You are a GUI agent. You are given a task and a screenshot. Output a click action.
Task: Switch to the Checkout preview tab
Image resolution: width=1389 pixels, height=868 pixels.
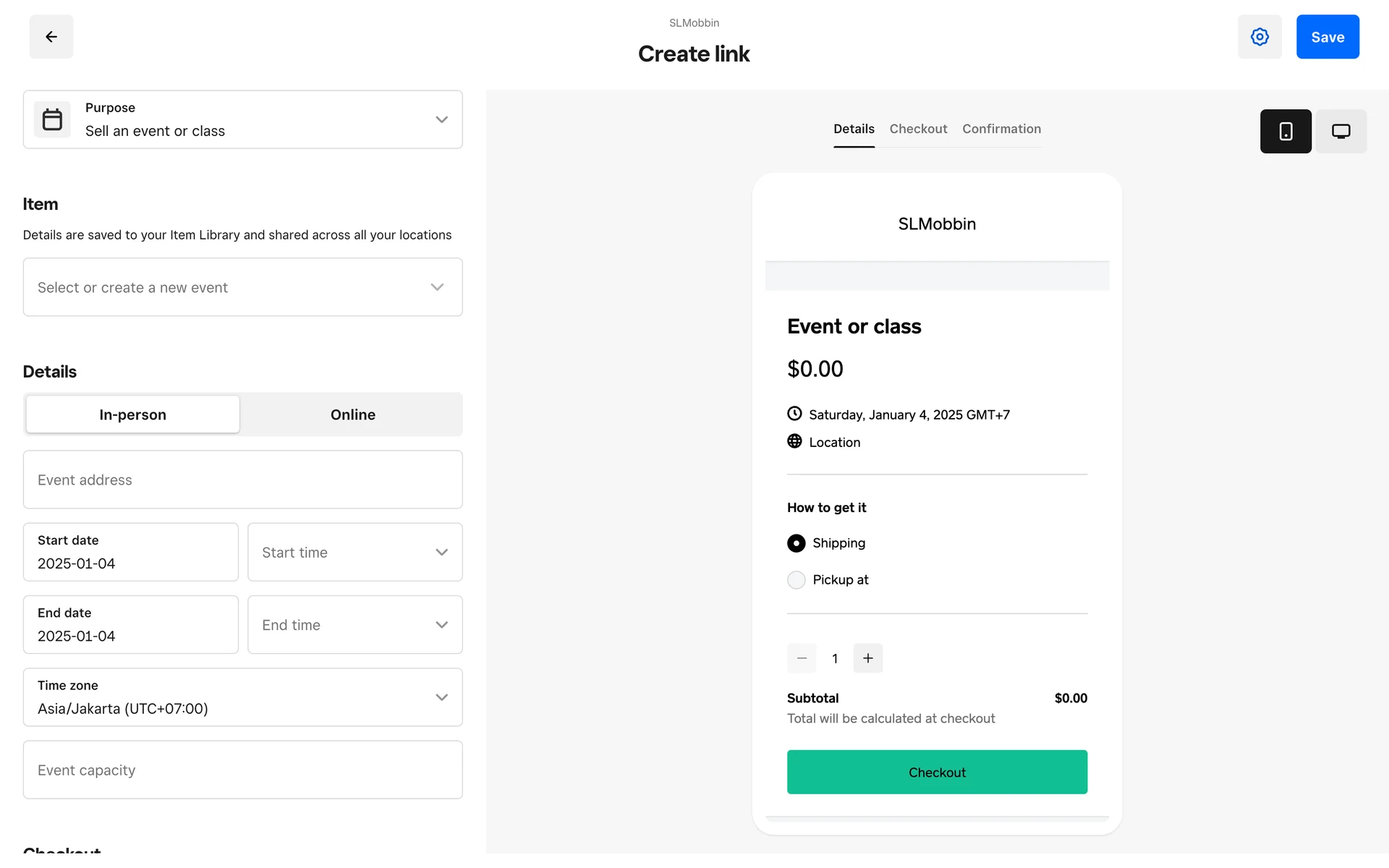point(918,129)
